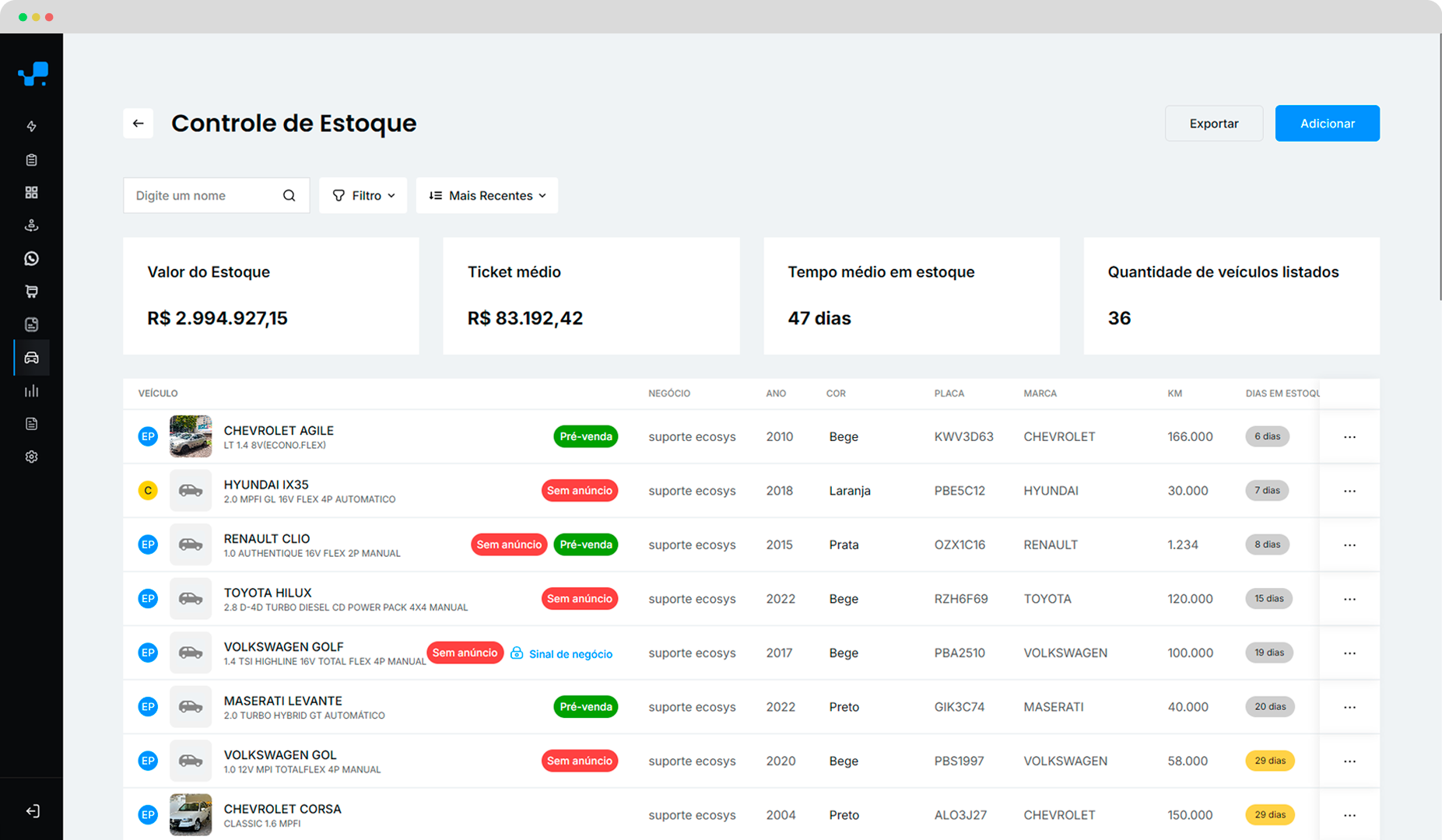The height and width of the screenshot is (840, 1442).
Task: Click the Tempo médio em estoque card
Action: 911,296
